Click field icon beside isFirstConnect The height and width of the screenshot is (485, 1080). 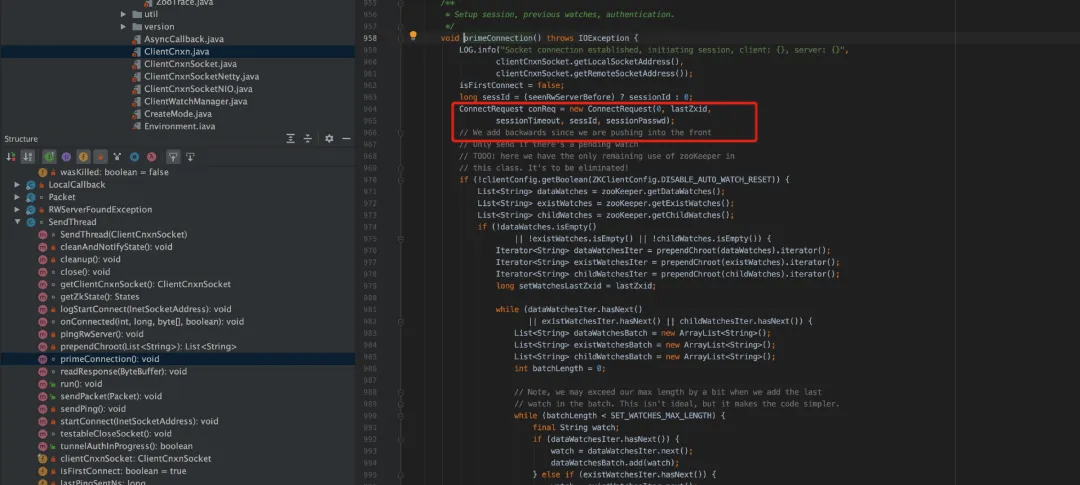[x=43, y=471]
